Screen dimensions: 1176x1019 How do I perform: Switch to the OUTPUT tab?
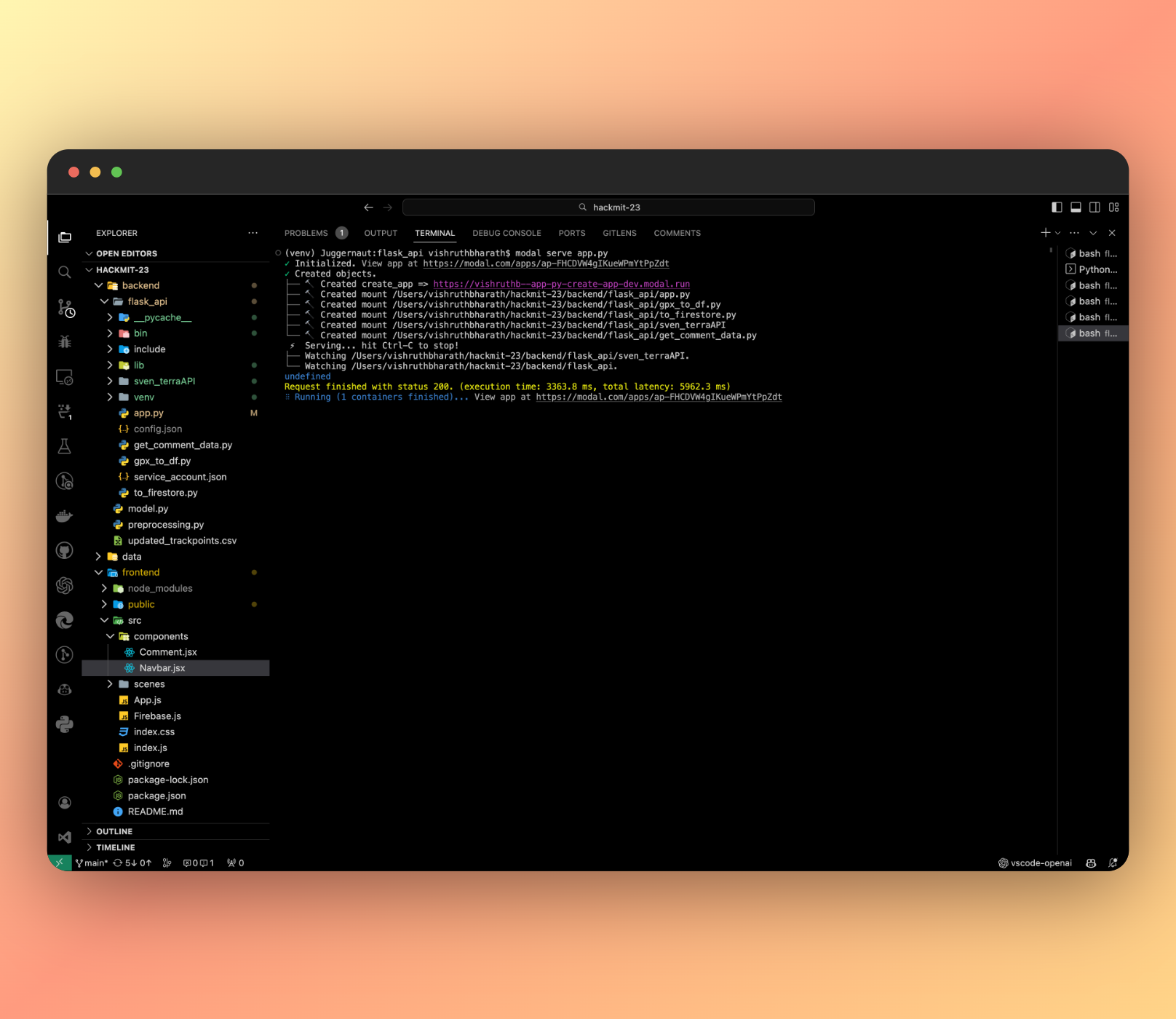coord(381,233)
